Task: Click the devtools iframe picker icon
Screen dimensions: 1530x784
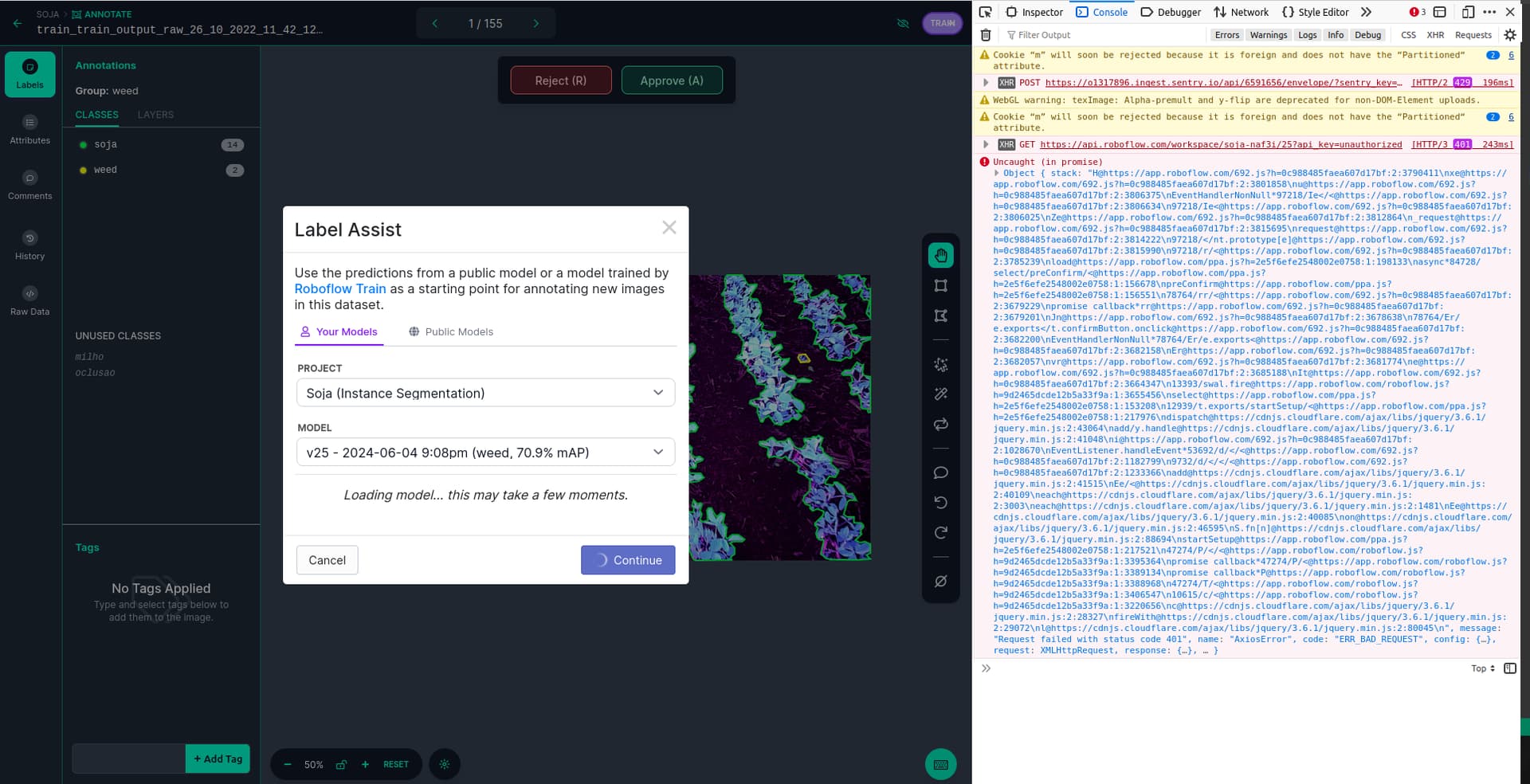Action: click(1440, 12)
